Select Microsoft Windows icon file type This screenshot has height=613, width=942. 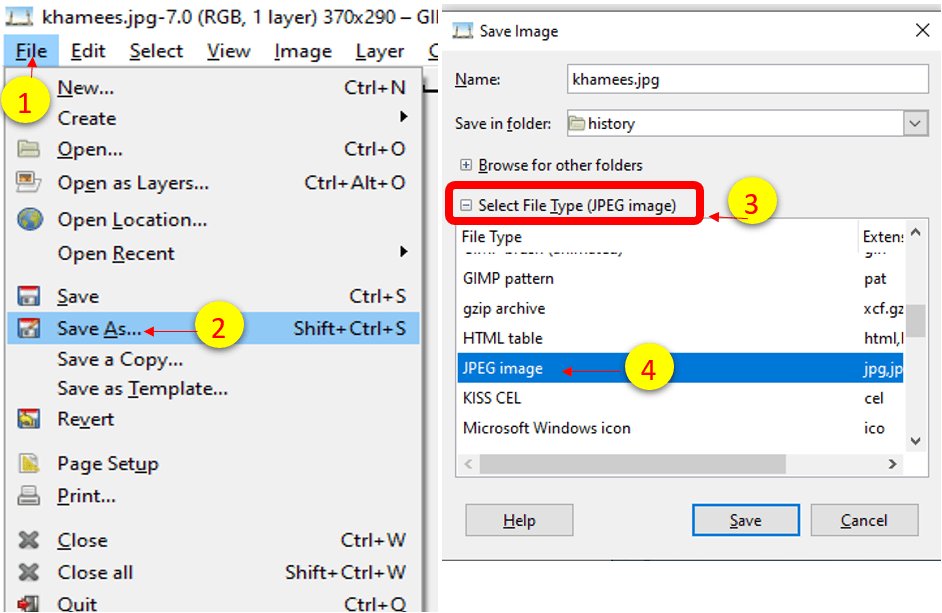click(680, 428)
